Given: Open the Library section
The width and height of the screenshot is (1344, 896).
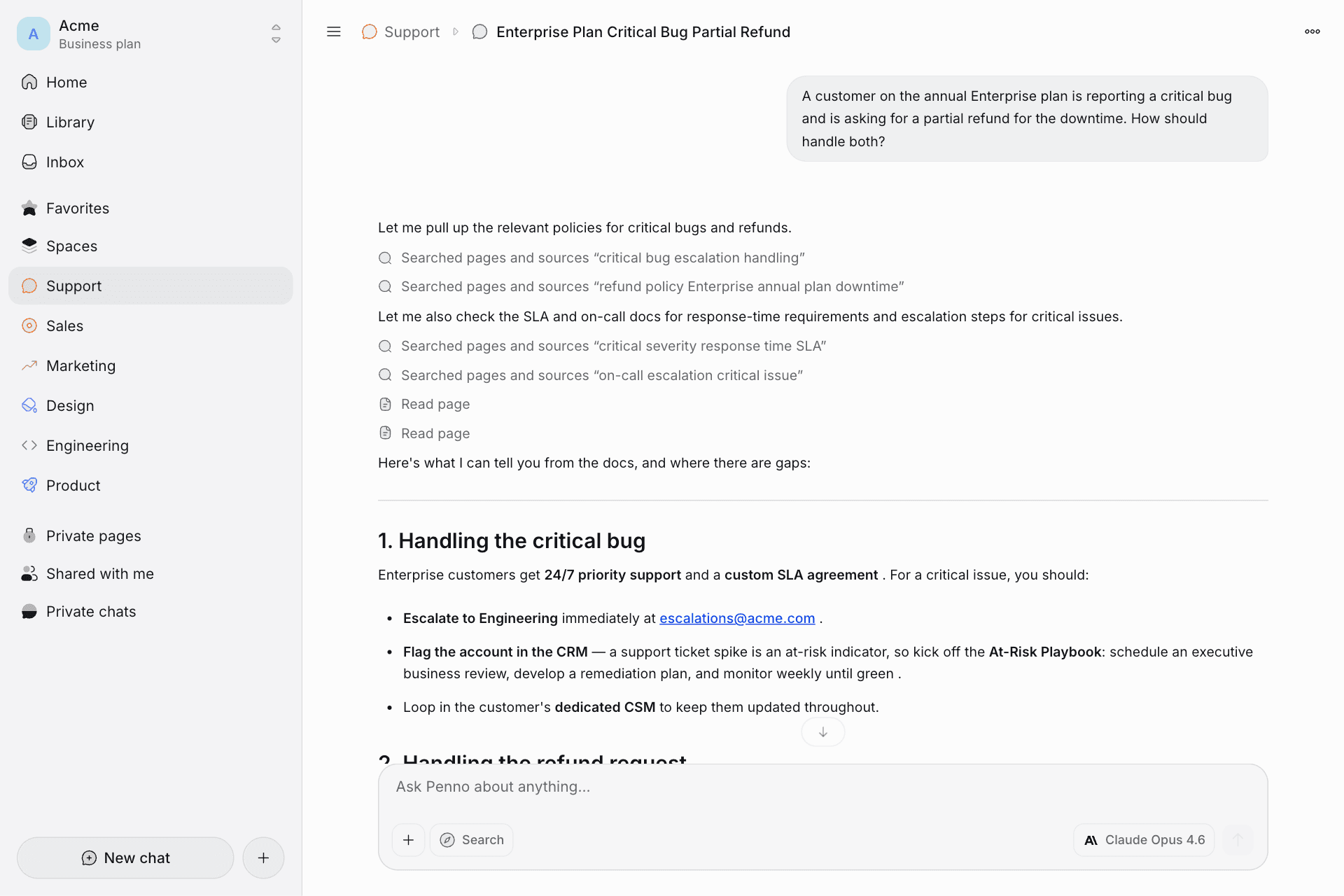Looking at the screenshot, I should tap(150, 122).
